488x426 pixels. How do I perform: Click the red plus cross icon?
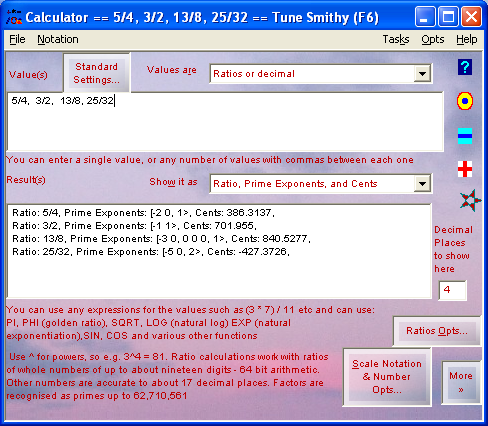[x=465, y=169]
